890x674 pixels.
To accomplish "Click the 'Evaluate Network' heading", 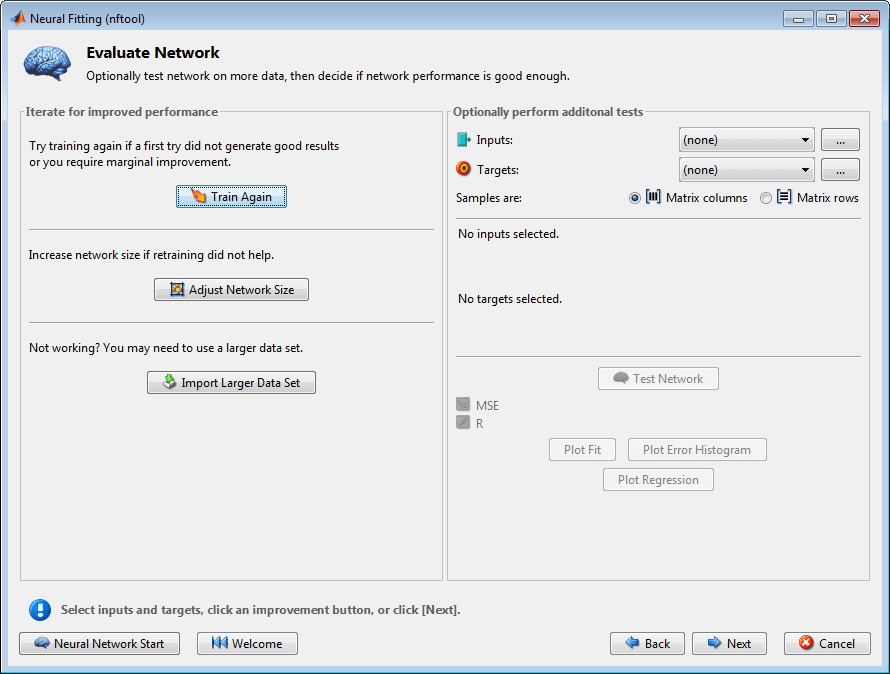I will click(x=153, y=53).
